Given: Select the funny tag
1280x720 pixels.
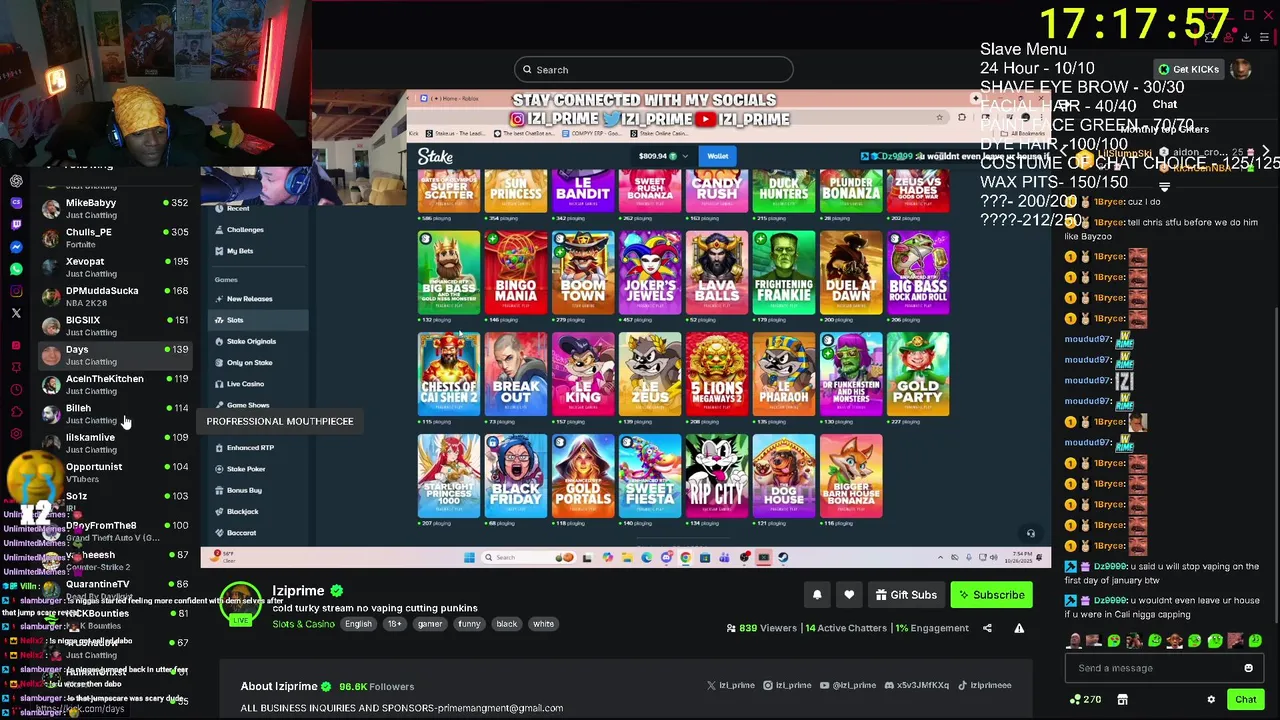Looking at the screenshot, I should click(x=469, y=624).
